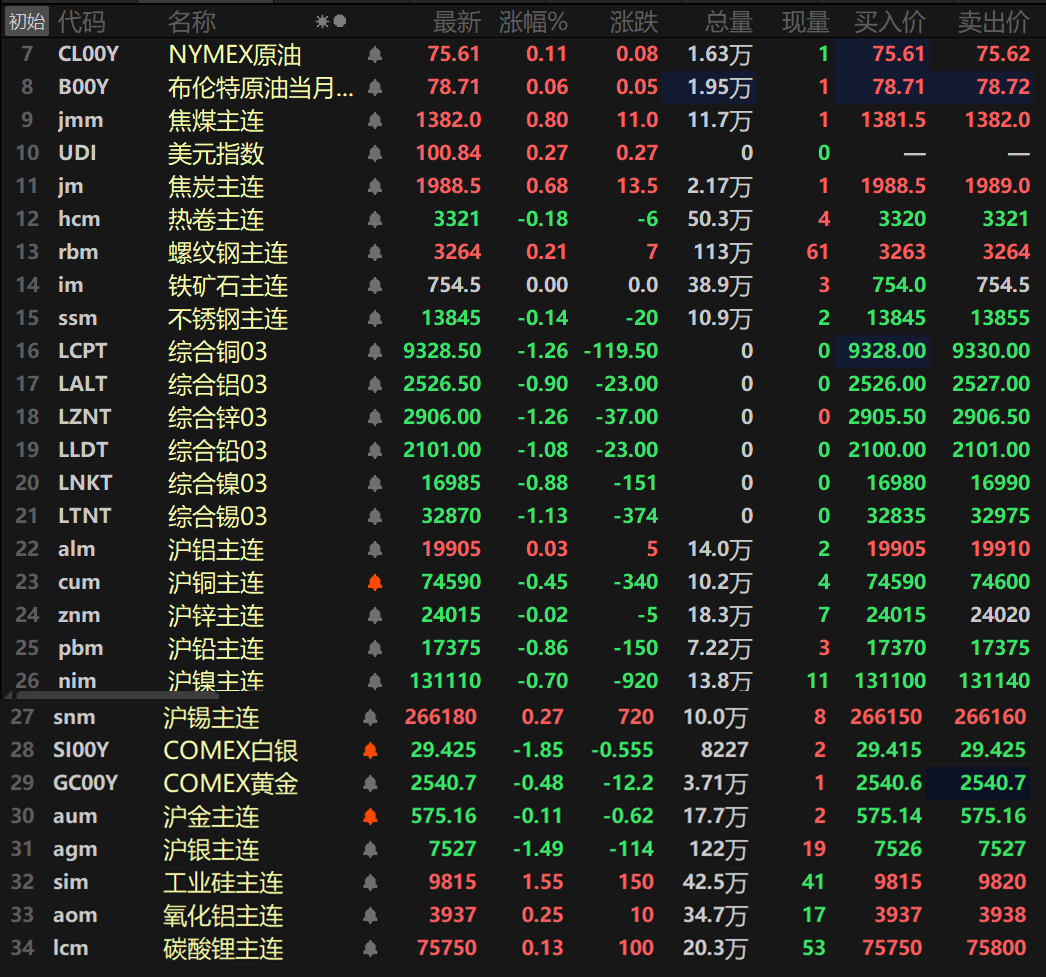Click the 碳酸锂主连 sell price 75800
Screen dimensions: 1046x977
click(996, 948)
